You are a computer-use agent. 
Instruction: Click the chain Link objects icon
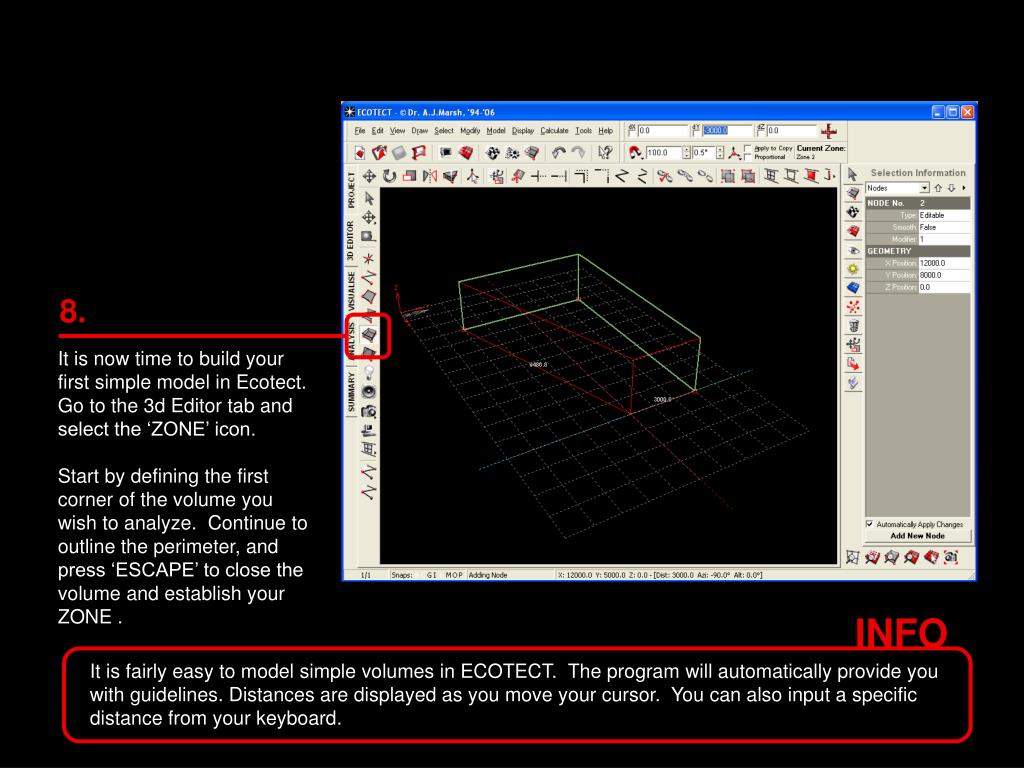[x=684, y=176]
